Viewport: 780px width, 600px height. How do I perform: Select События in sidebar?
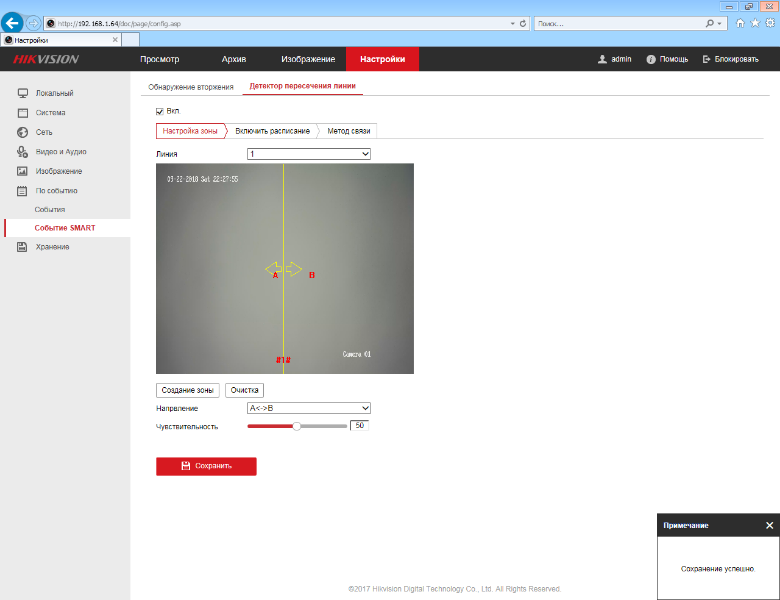tap(50, 209)
